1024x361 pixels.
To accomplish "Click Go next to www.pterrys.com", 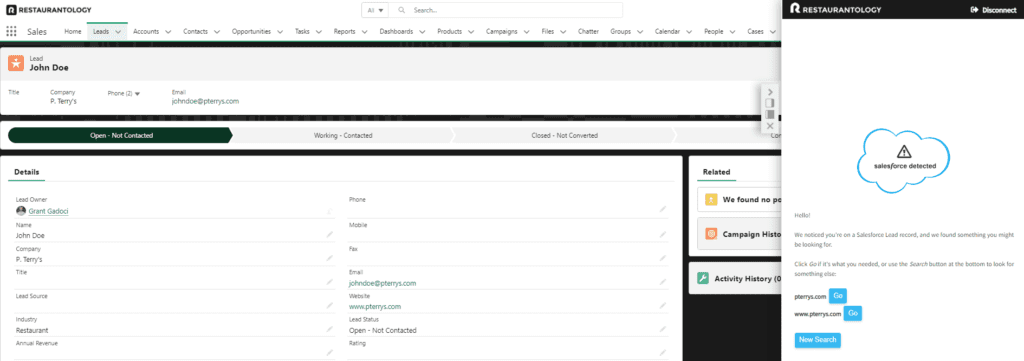I will pos(853,313).
